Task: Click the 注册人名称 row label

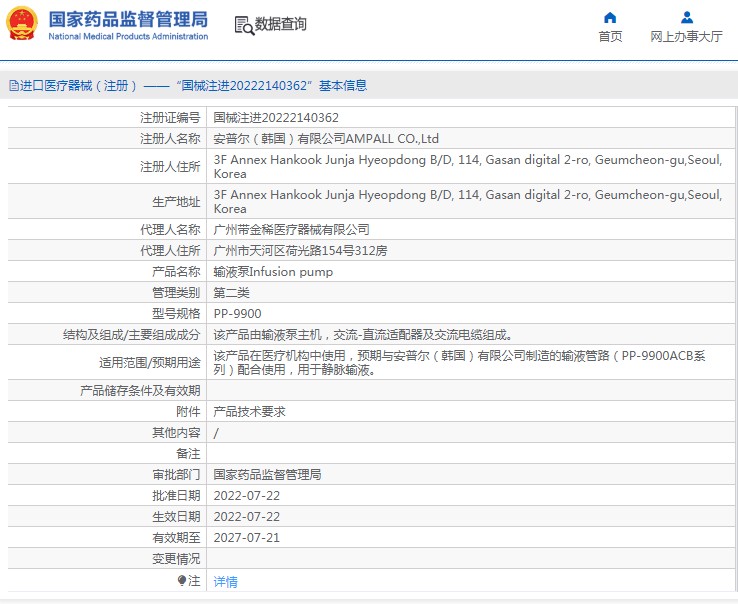Action: 170,138
